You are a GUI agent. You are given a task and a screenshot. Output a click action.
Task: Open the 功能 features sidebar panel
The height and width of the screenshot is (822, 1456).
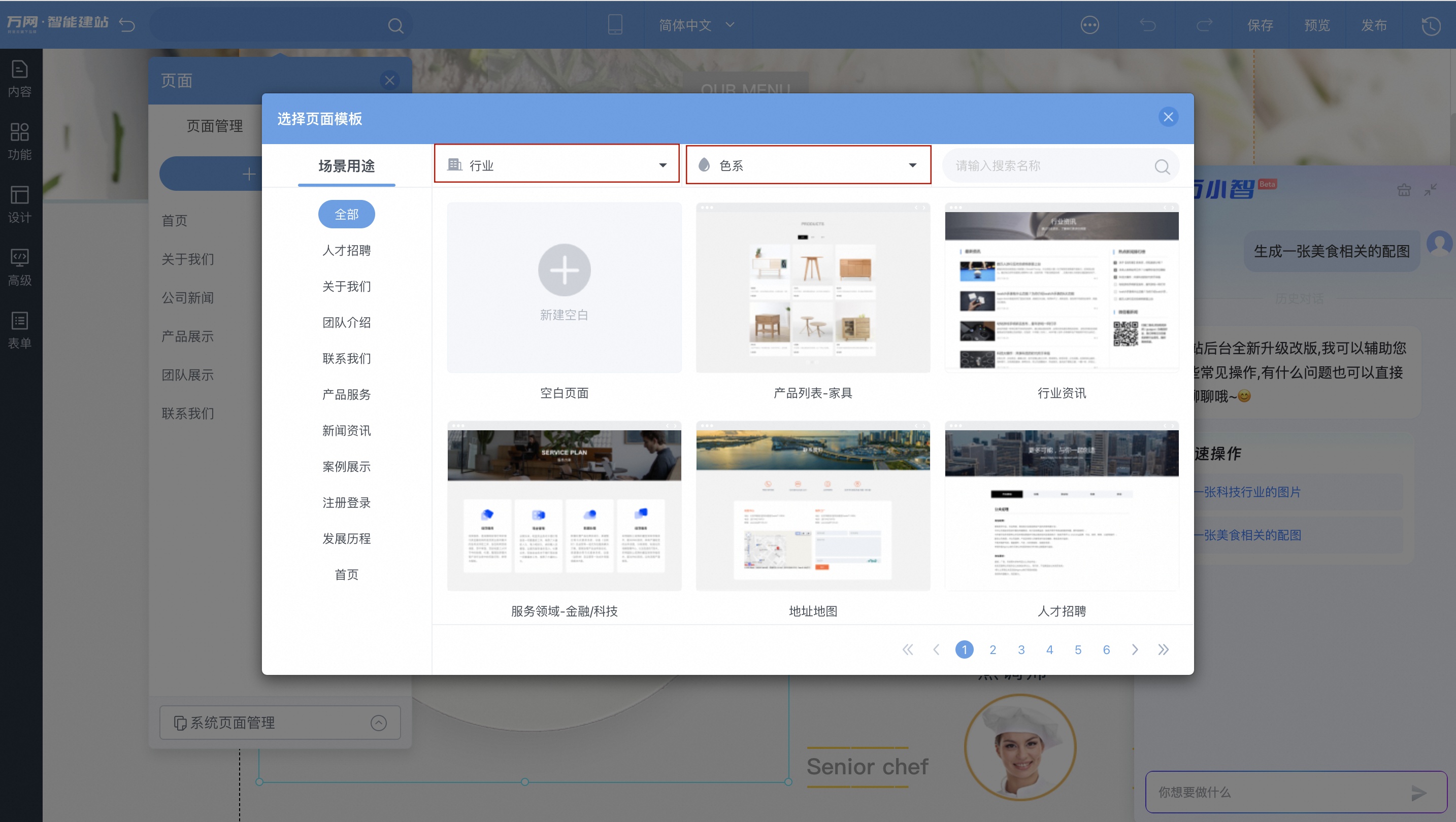tap(20, 141)
